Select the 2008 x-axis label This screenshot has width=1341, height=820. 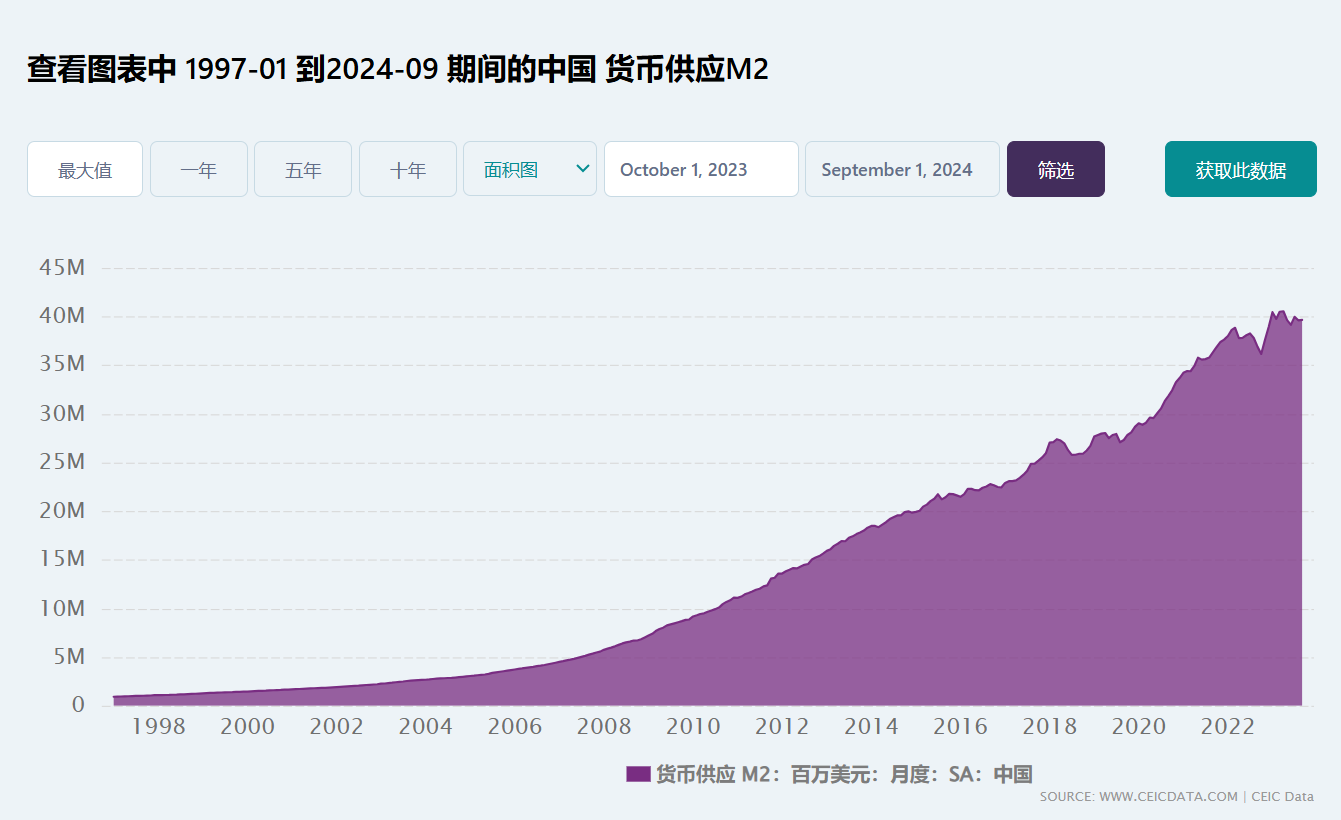coord(604,727)
